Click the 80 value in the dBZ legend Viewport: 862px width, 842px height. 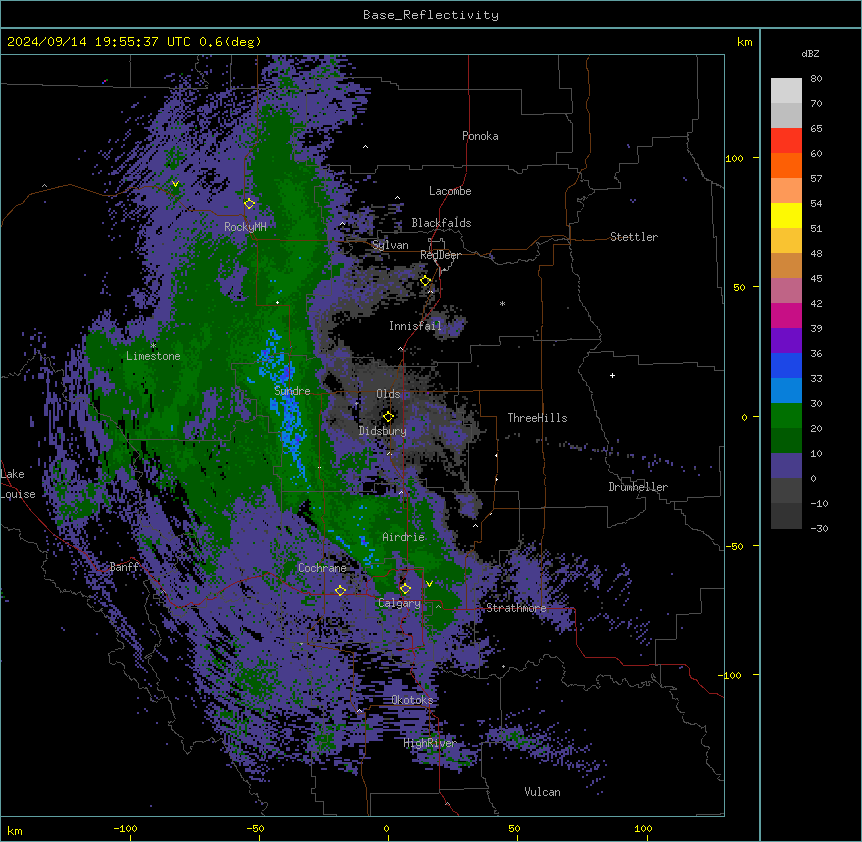pos(816,79)
